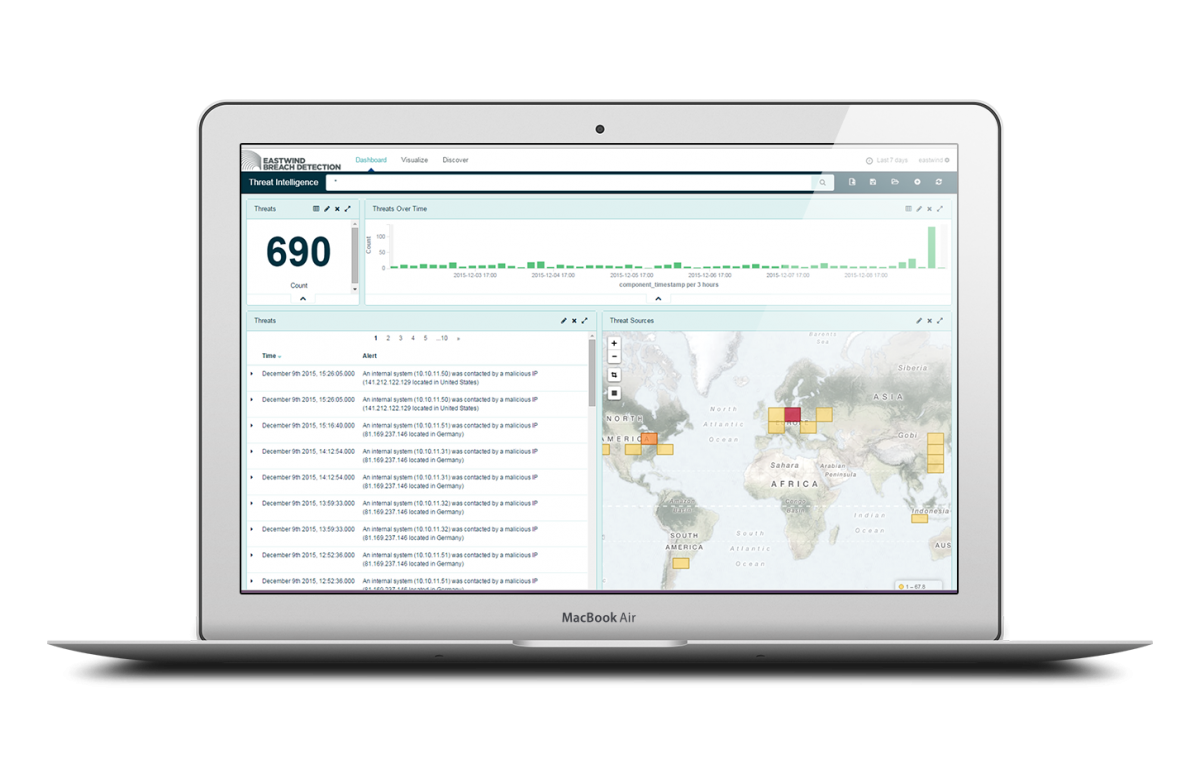The height and width of the screenshot is (764, 1200).
Task: Click the Threats table vertical scrollbar
Action: 592,372
